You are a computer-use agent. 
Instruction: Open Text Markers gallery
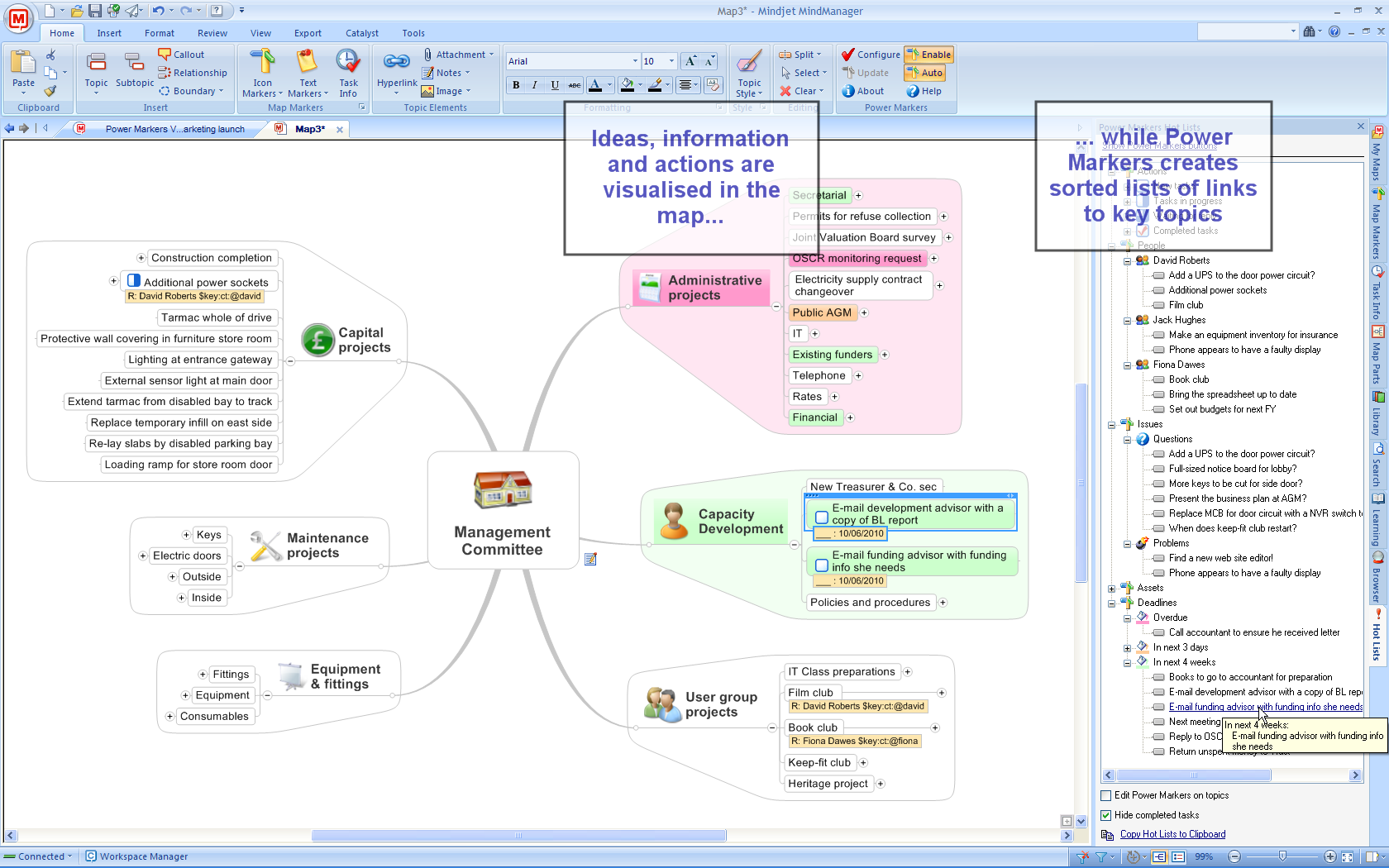[x=308, y=73]
